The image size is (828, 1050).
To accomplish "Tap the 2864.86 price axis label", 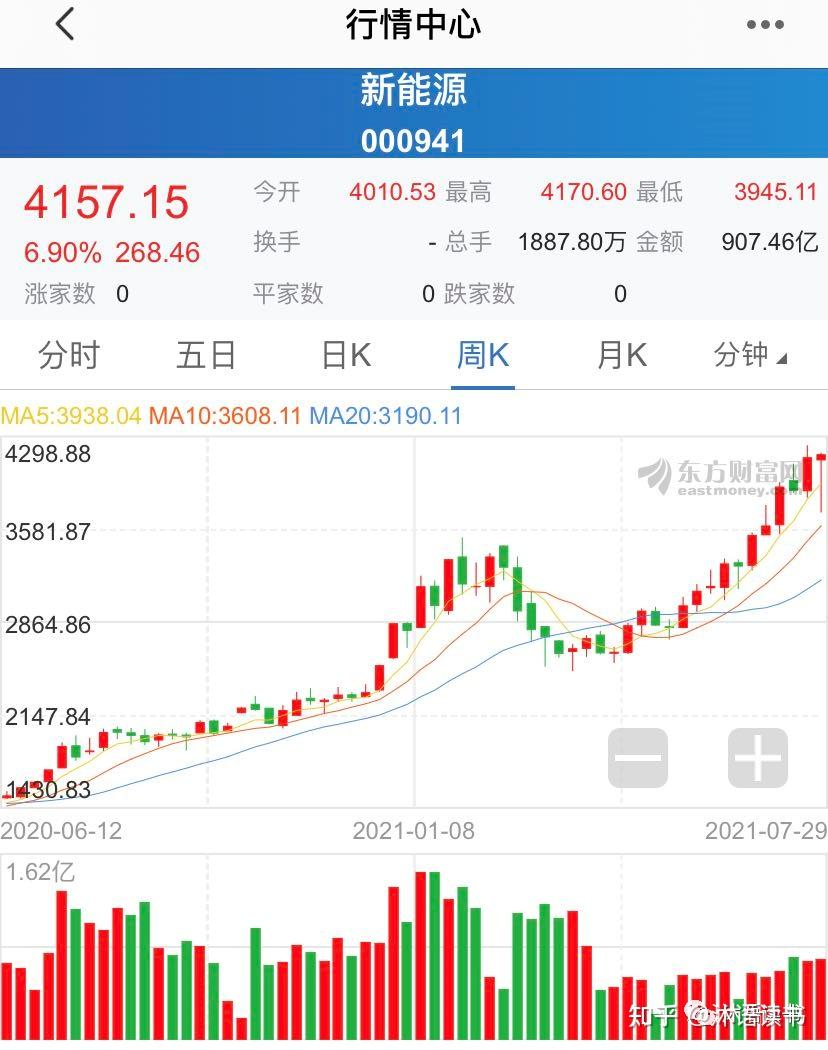I will click(48, 625).
